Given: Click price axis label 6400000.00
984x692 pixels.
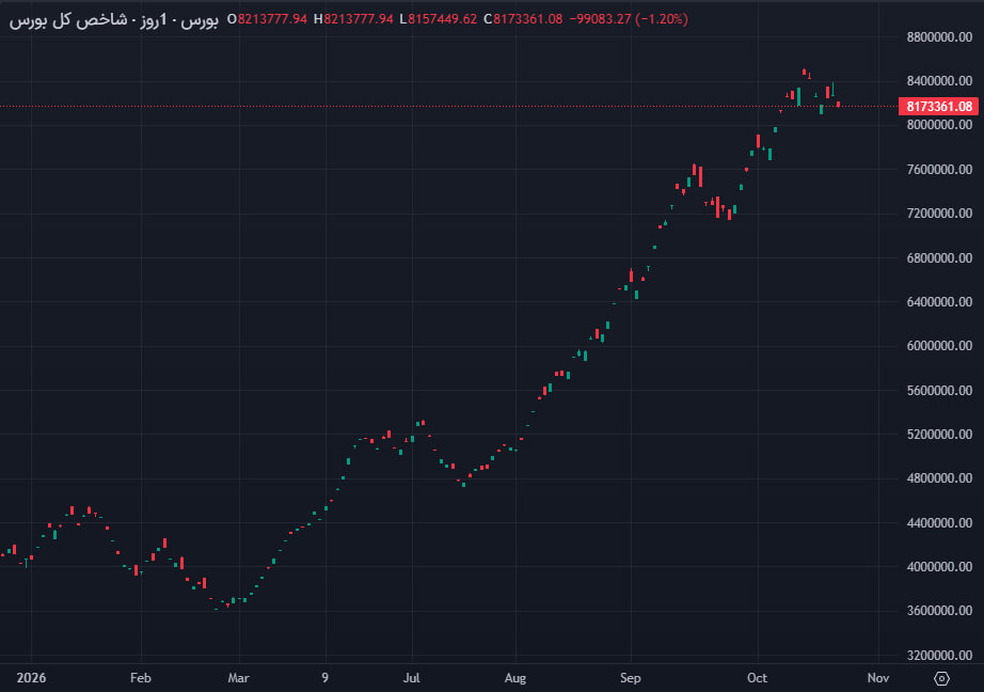Looking at the screenshot, I should click(x=939, y=302).
